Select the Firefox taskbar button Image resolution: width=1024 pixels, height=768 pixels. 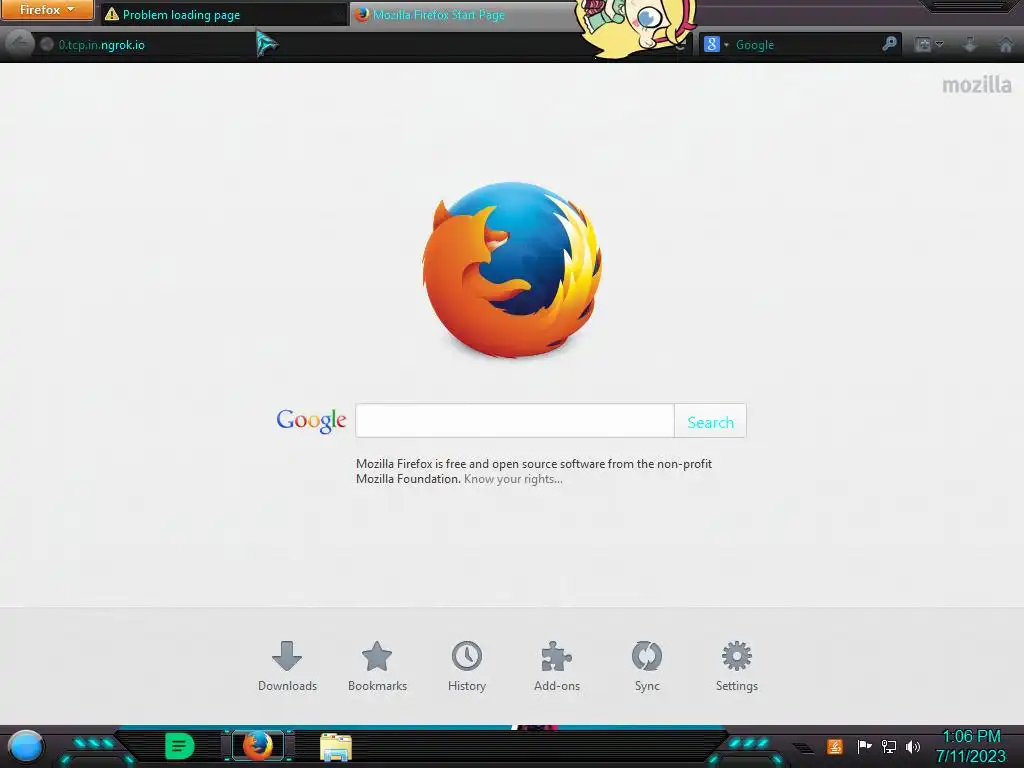pos(257,746)
